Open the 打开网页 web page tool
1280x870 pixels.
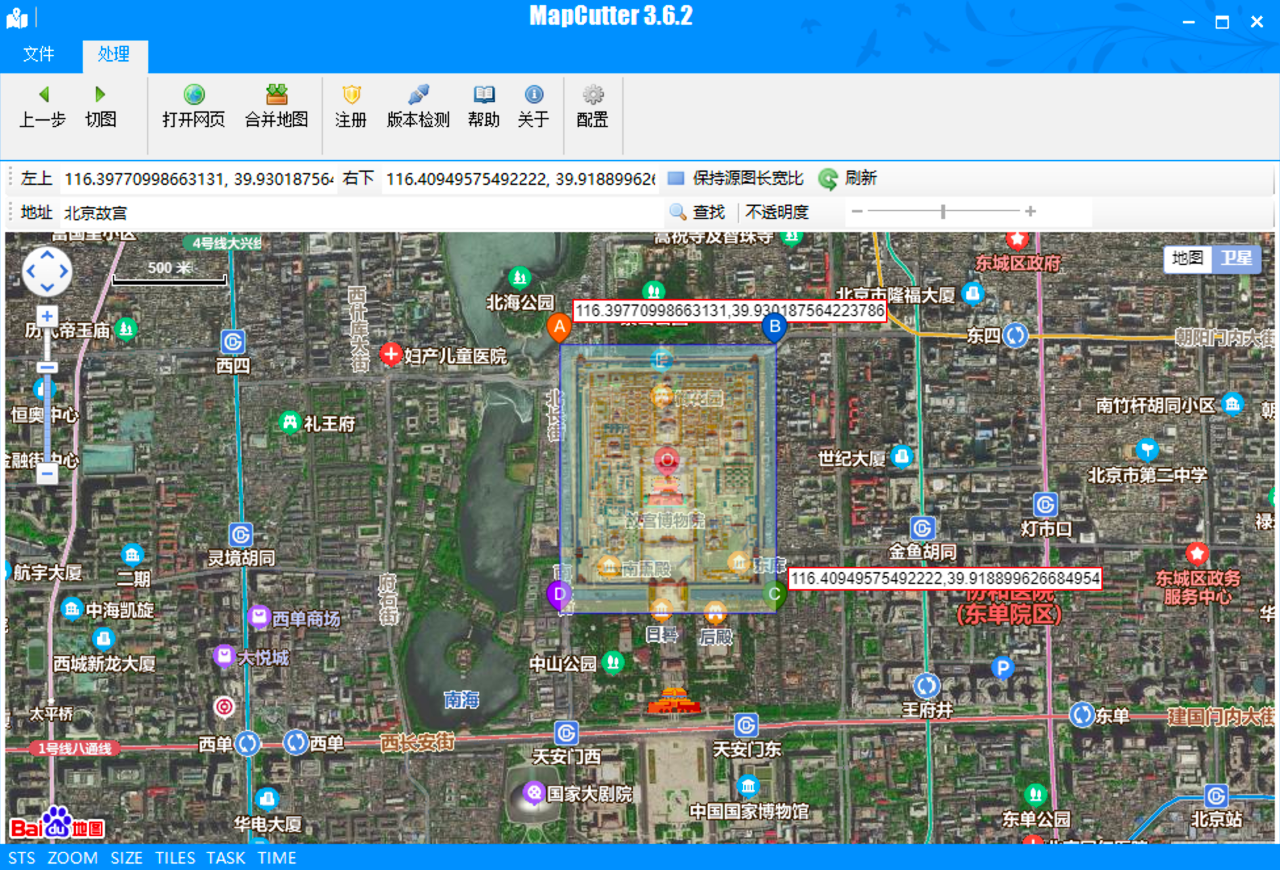194,107
